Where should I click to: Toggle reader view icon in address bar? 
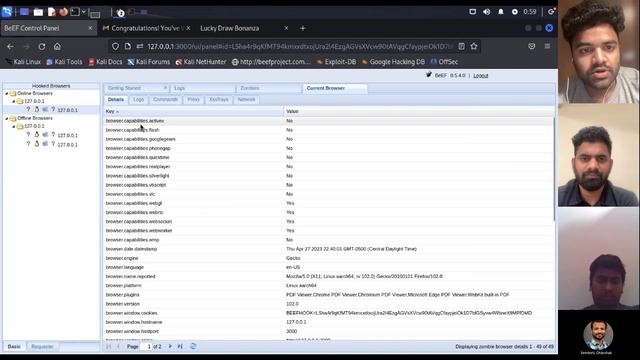(x=462, y=46)
